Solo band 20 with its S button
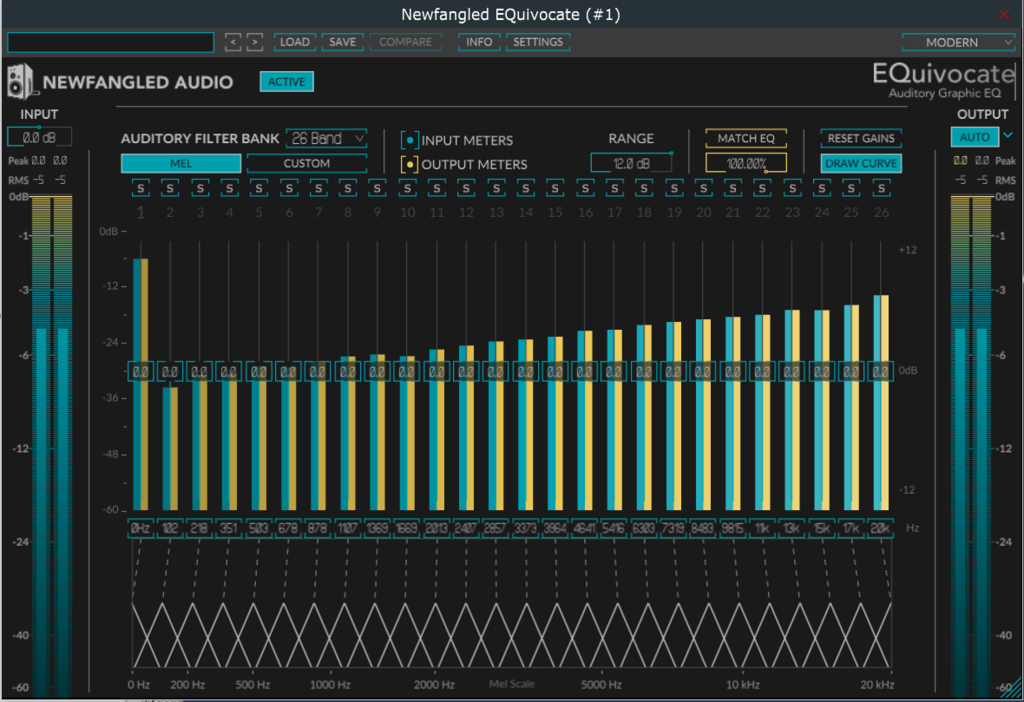 [703, 189]
